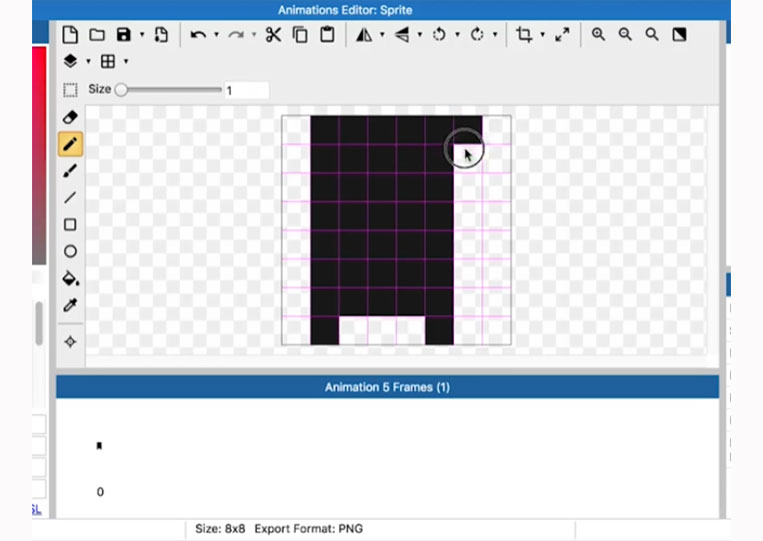The height and width of the screenshot is (541, 763).
Task: Click the red gradient color bar
Action: coord(39,156)
